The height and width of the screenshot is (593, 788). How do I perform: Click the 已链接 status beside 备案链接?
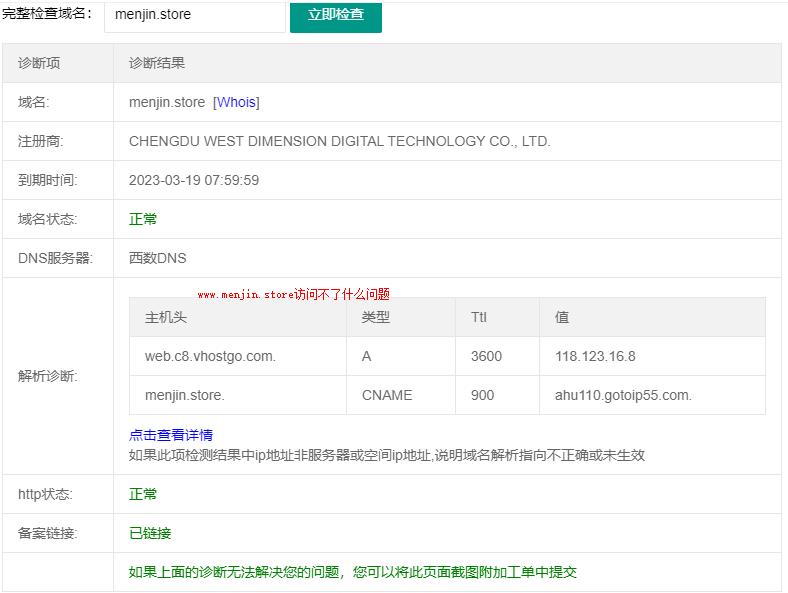pyautogui.click(x=150, y=533)
